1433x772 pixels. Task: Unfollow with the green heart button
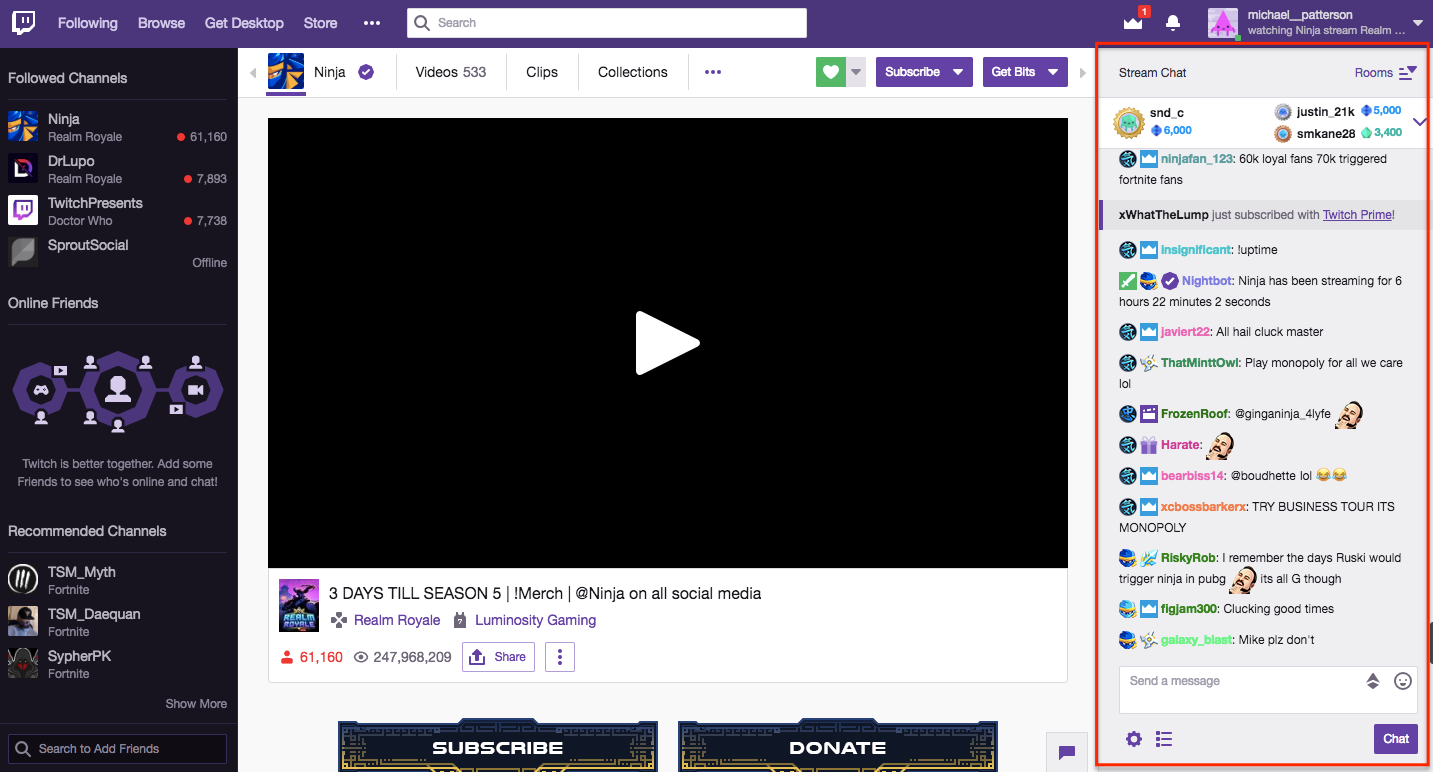(831, 72)
